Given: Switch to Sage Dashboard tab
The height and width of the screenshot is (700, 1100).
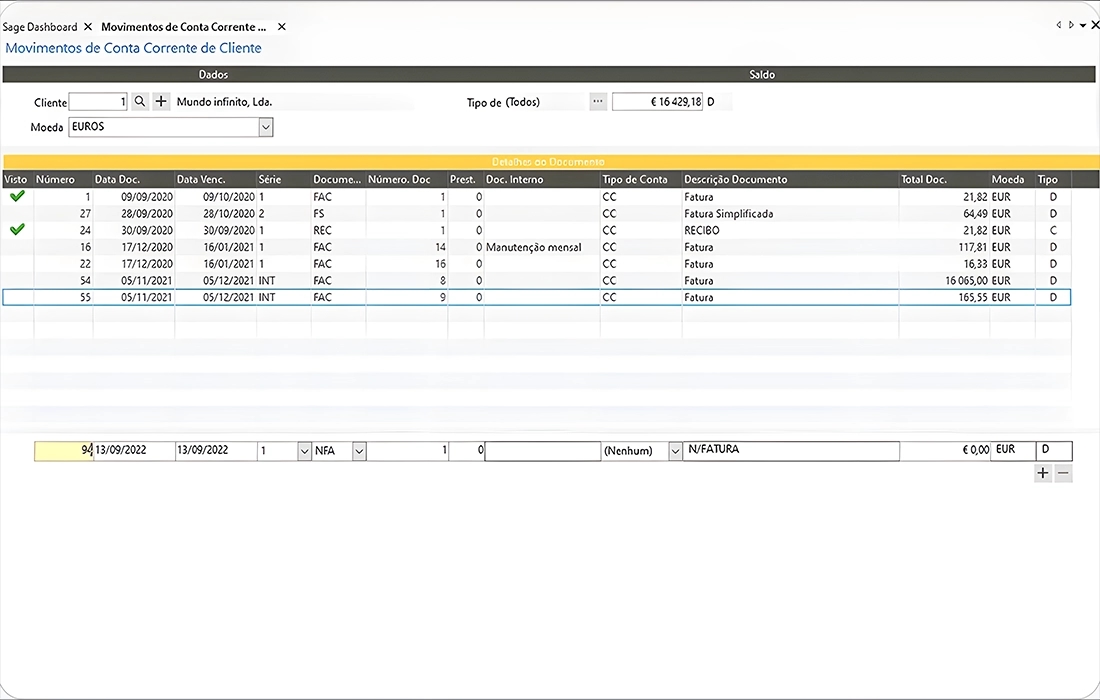Looking at the screenshot, I should [40, 27].
